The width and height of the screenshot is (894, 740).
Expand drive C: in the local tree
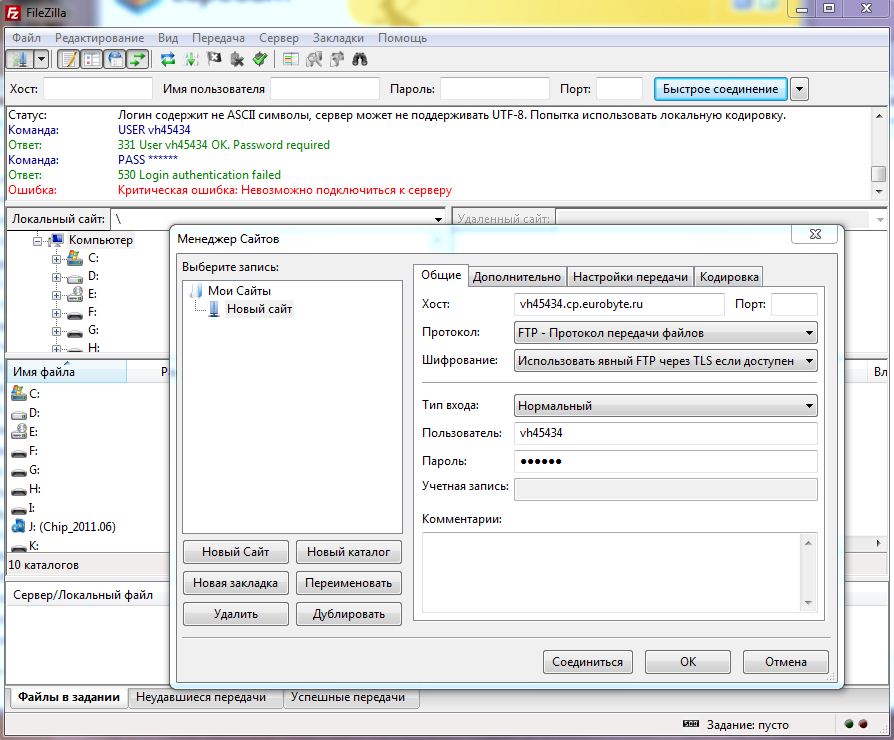click(x=56, y=259)
